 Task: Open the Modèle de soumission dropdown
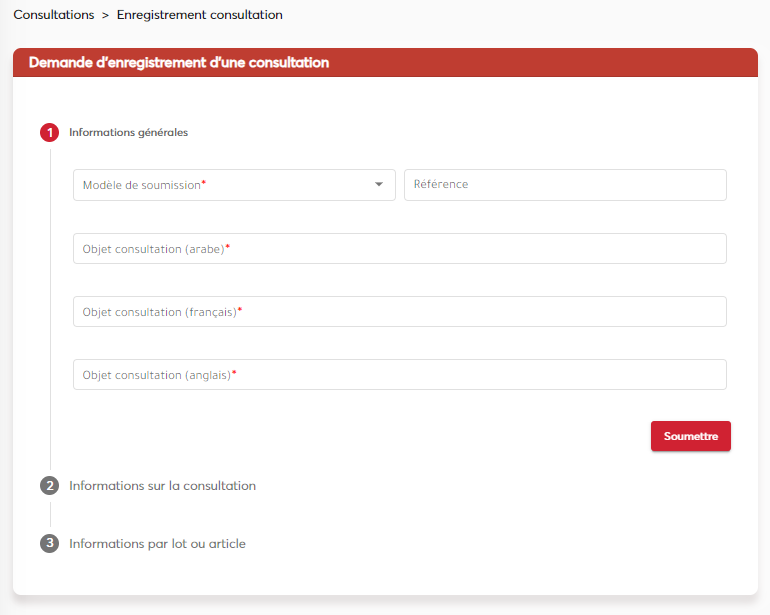[234, 185]
